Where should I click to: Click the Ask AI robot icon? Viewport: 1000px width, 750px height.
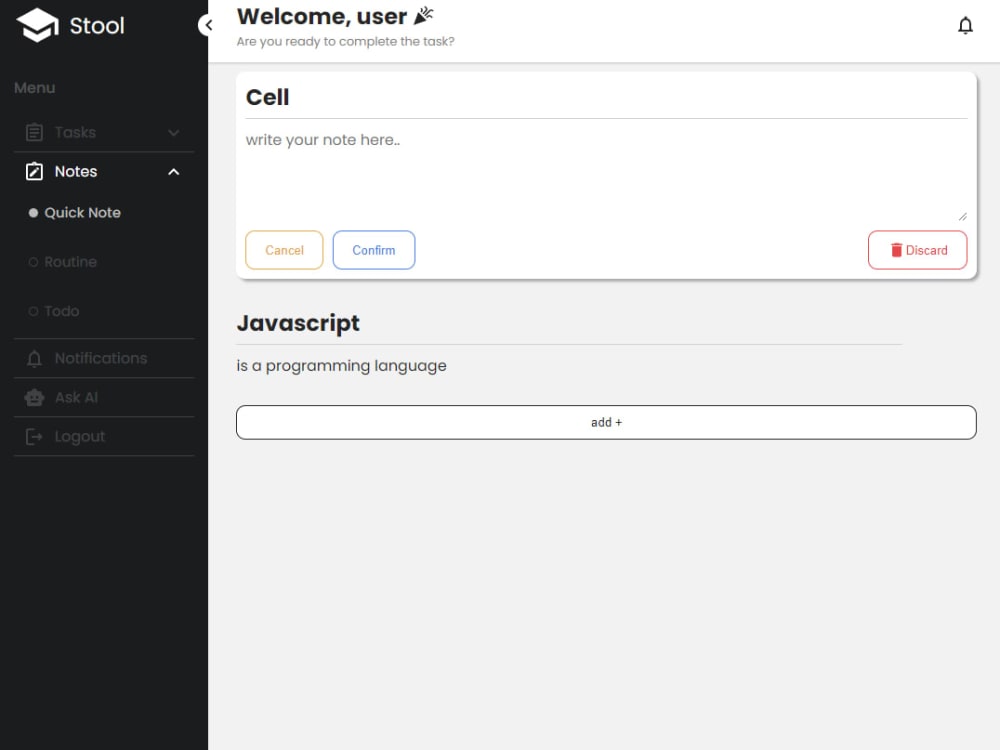point(34,397)
